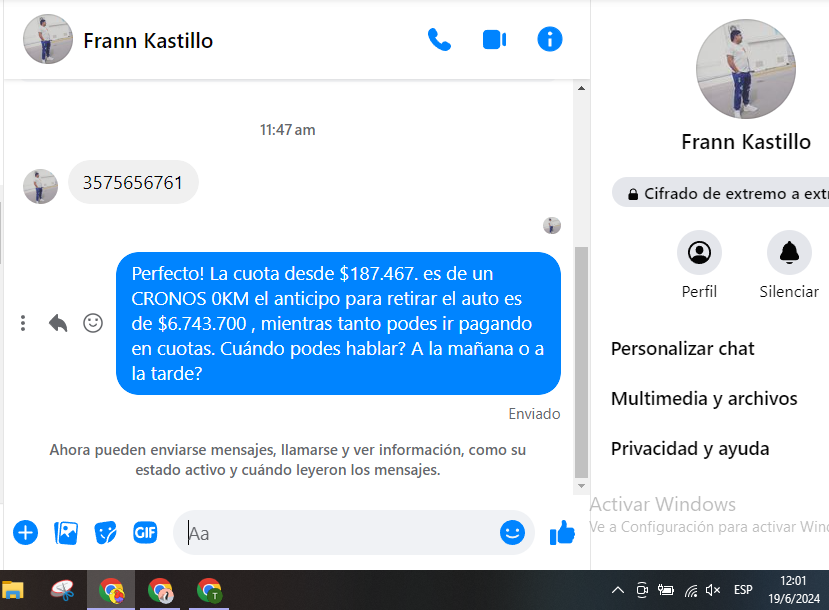Silence notifications with the Silenciar bell
Viewport: 829px width, 610px height.
pyautogui.click(x=789, y=253)
